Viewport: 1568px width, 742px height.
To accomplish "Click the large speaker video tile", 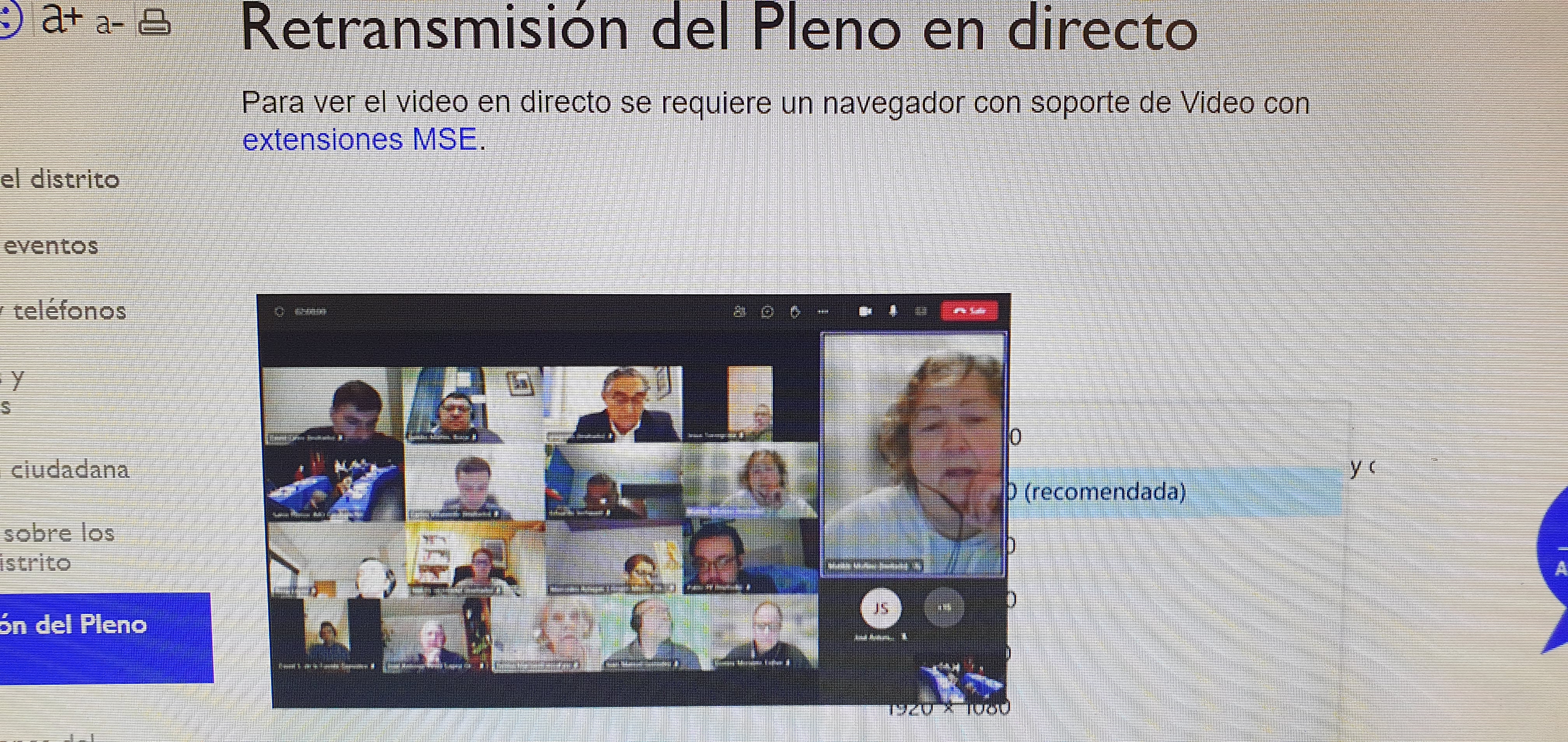I will pos(912,453).
